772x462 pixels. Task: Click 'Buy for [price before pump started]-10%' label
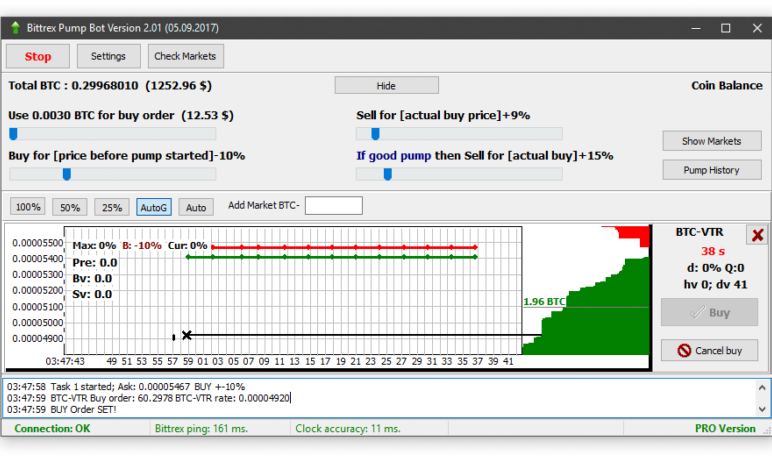point(127,156)
